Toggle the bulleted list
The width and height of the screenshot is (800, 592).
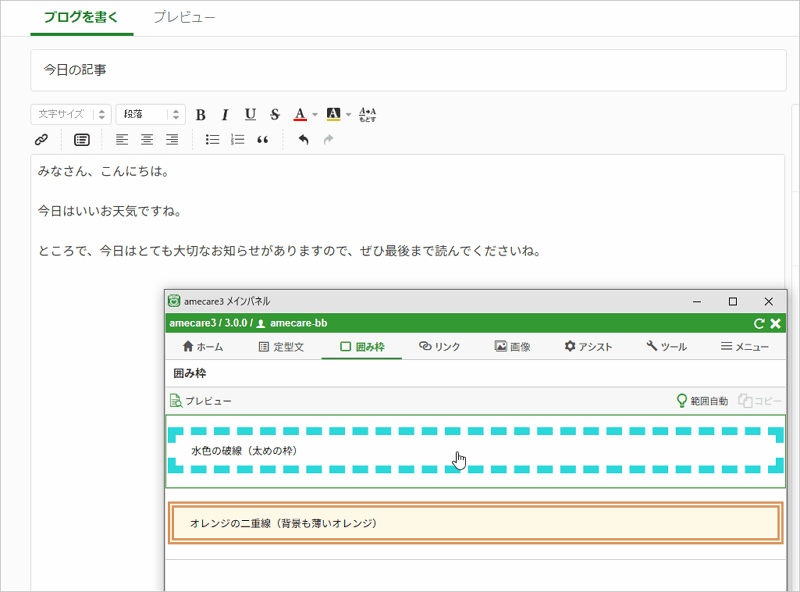212,140
